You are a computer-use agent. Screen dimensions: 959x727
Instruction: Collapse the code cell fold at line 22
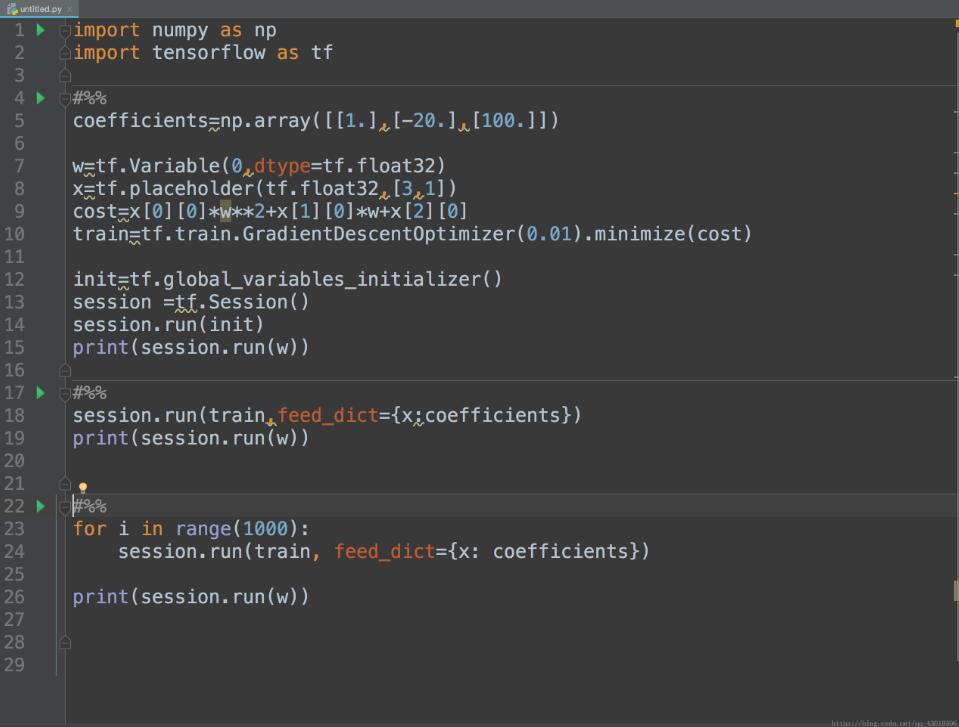pos(65,506)
